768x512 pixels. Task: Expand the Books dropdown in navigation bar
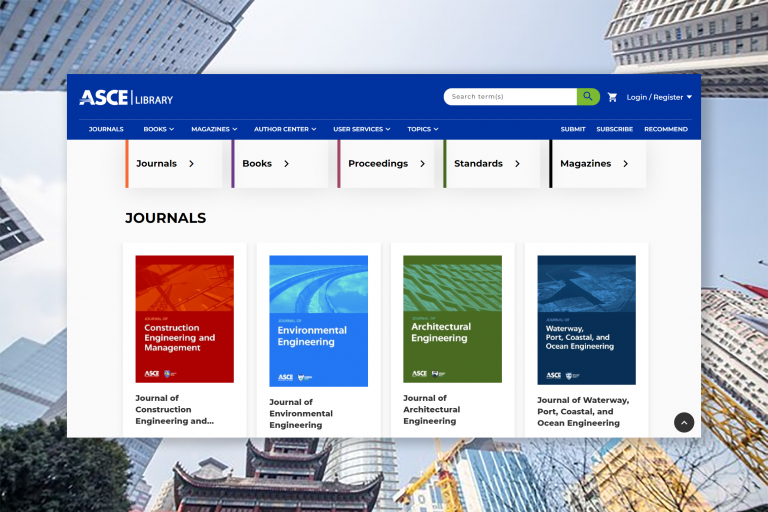(x=158, y=129)
